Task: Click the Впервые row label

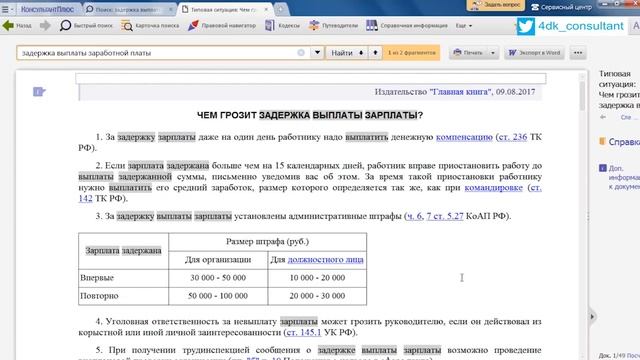Action: click(x=97, y=278)
